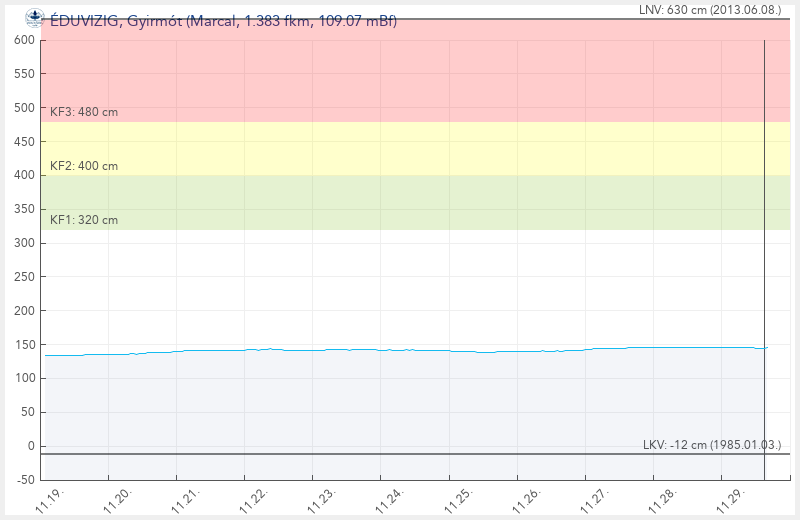This screenshot has width=800, height=520.
Task: Click the KF3: 480 cm label
Action: [x=84, y=112]
